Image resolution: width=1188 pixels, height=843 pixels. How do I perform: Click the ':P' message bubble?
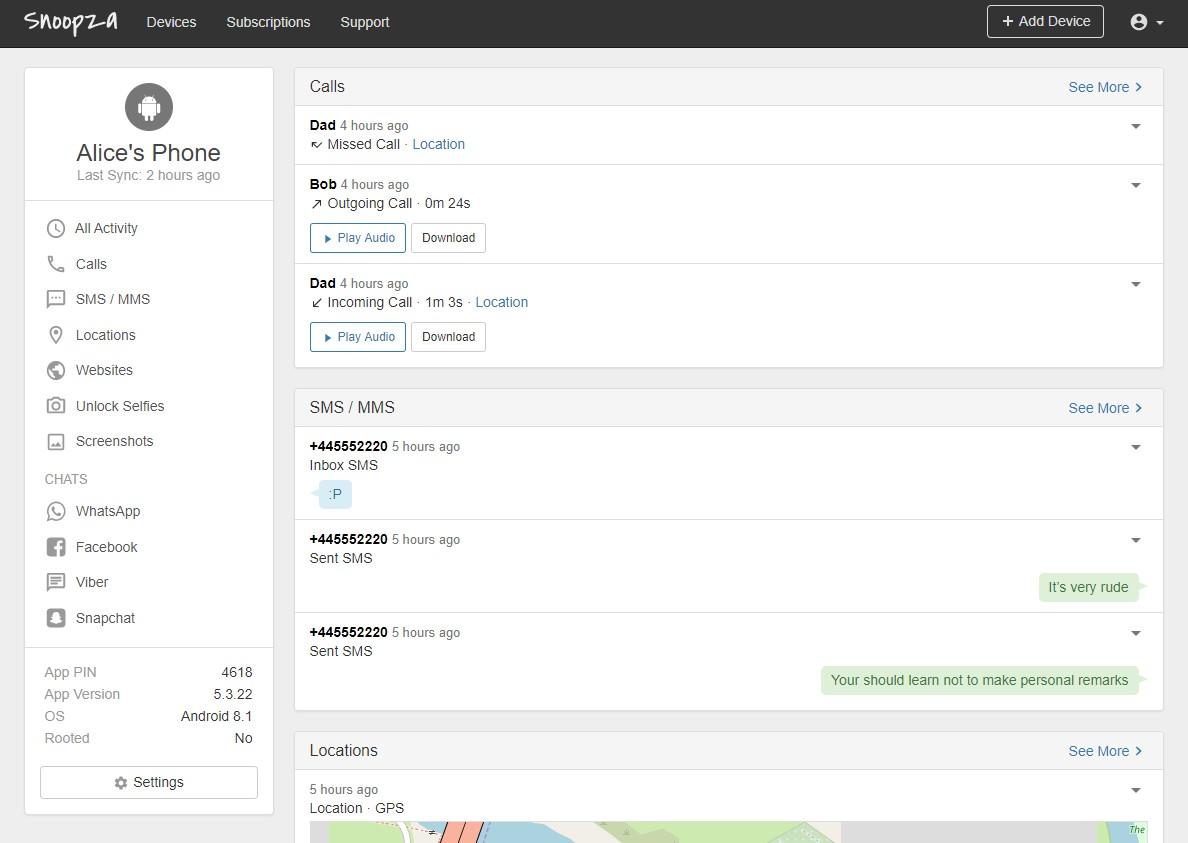[334, 495]
